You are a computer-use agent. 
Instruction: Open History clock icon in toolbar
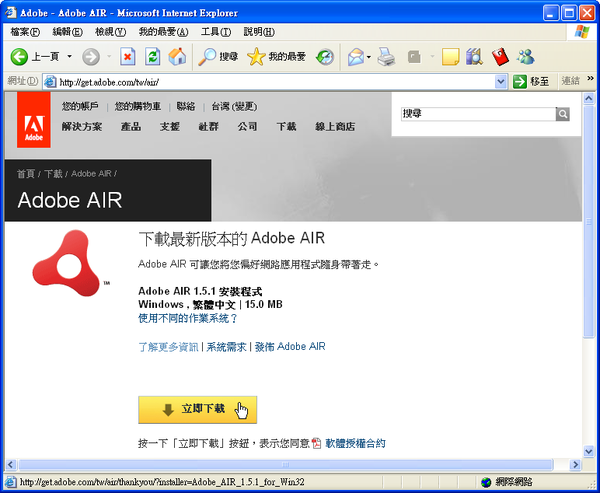pos(325,57)
